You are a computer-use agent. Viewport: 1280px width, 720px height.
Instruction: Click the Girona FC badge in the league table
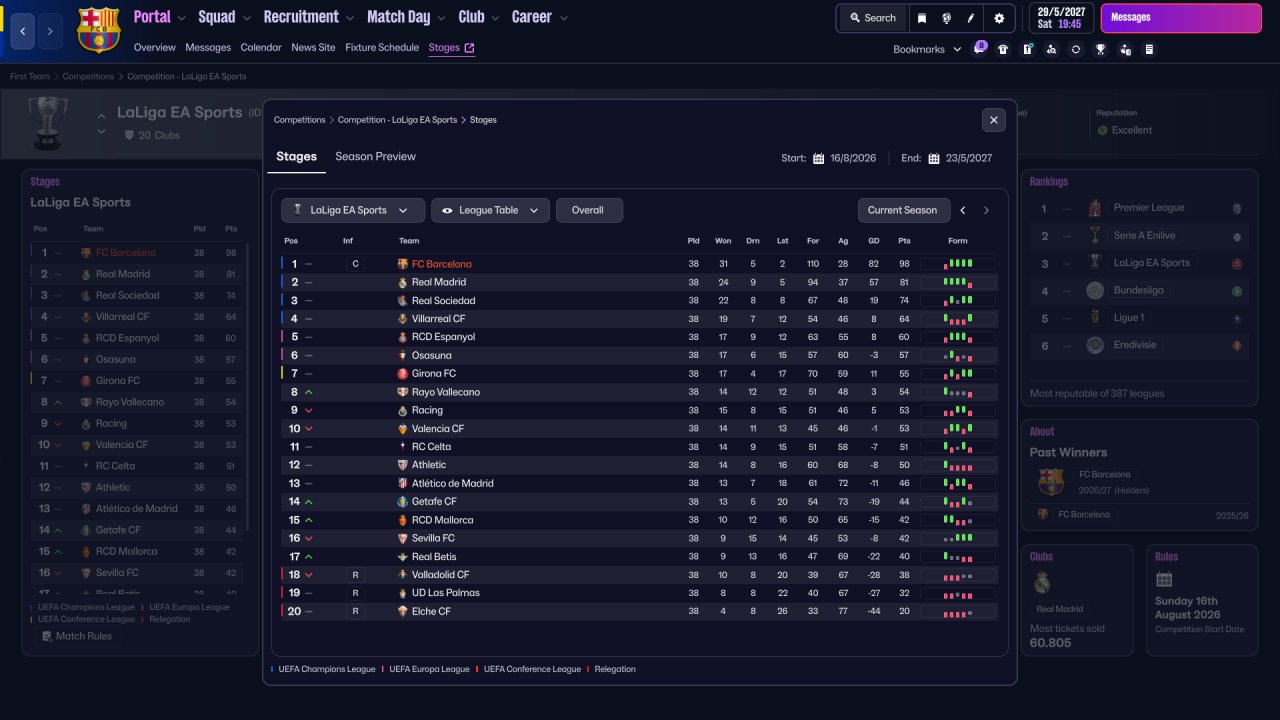coord(402,374)
